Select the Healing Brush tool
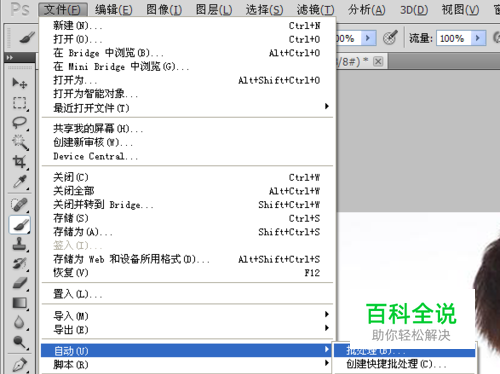Viewport: 500px width, 374px height. click(x=20, y=205)
